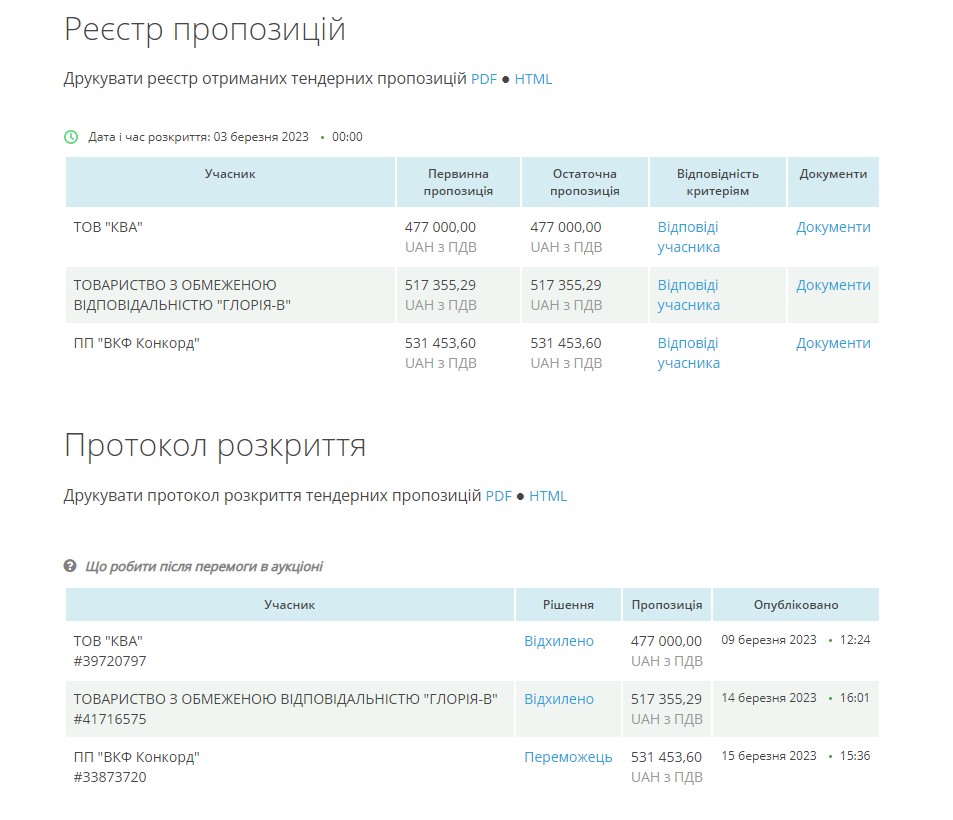
Task: Click the green clock icon beside the disclosure date
Action: pyautogui.click(x=71, y=137)
